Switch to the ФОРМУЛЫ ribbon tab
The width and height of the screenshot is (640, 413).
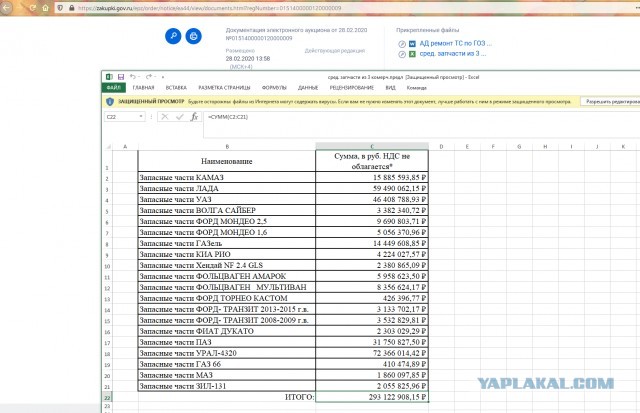(274, 88)
